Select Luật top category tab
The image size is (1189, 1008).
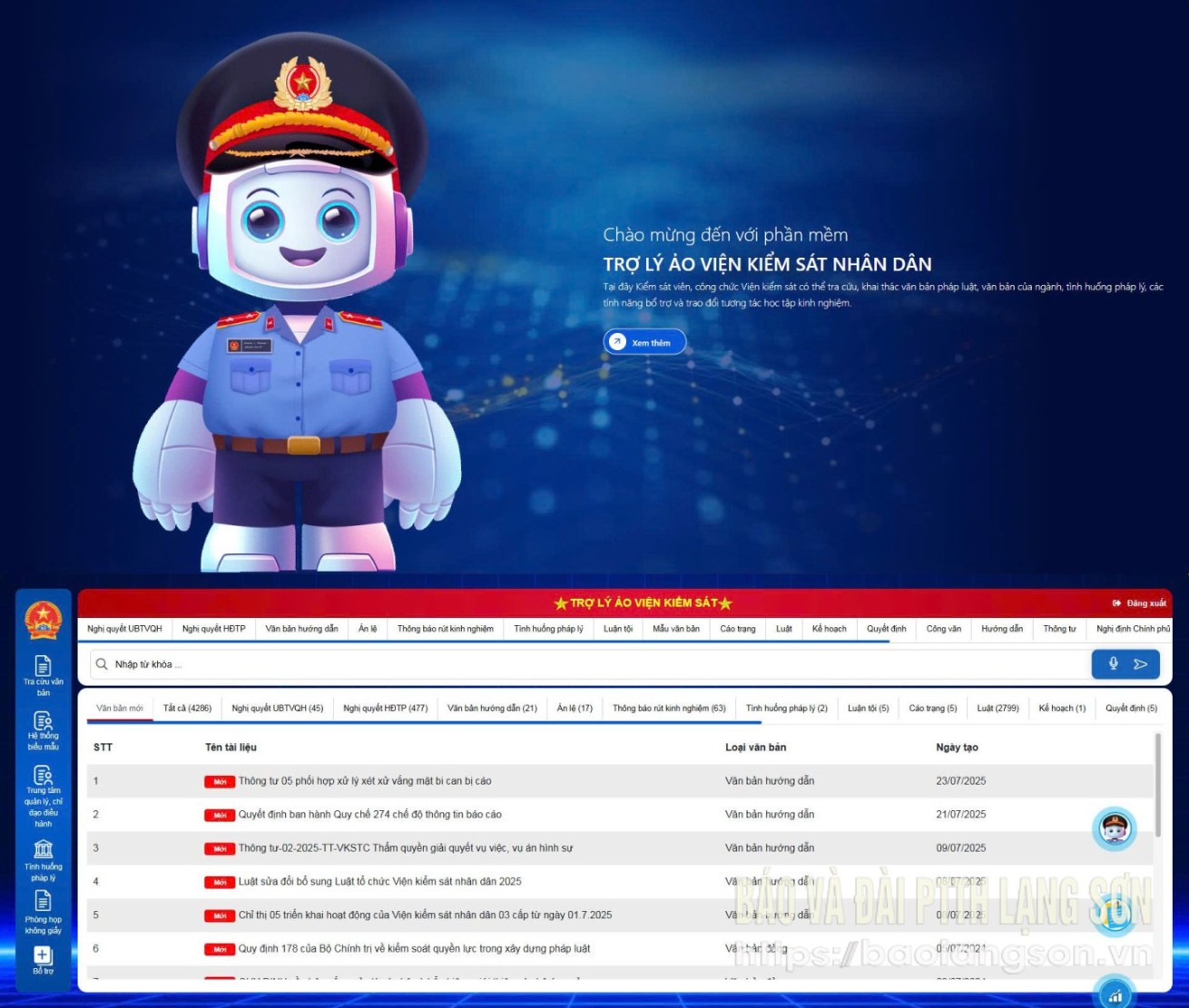(x=784, y=629)
